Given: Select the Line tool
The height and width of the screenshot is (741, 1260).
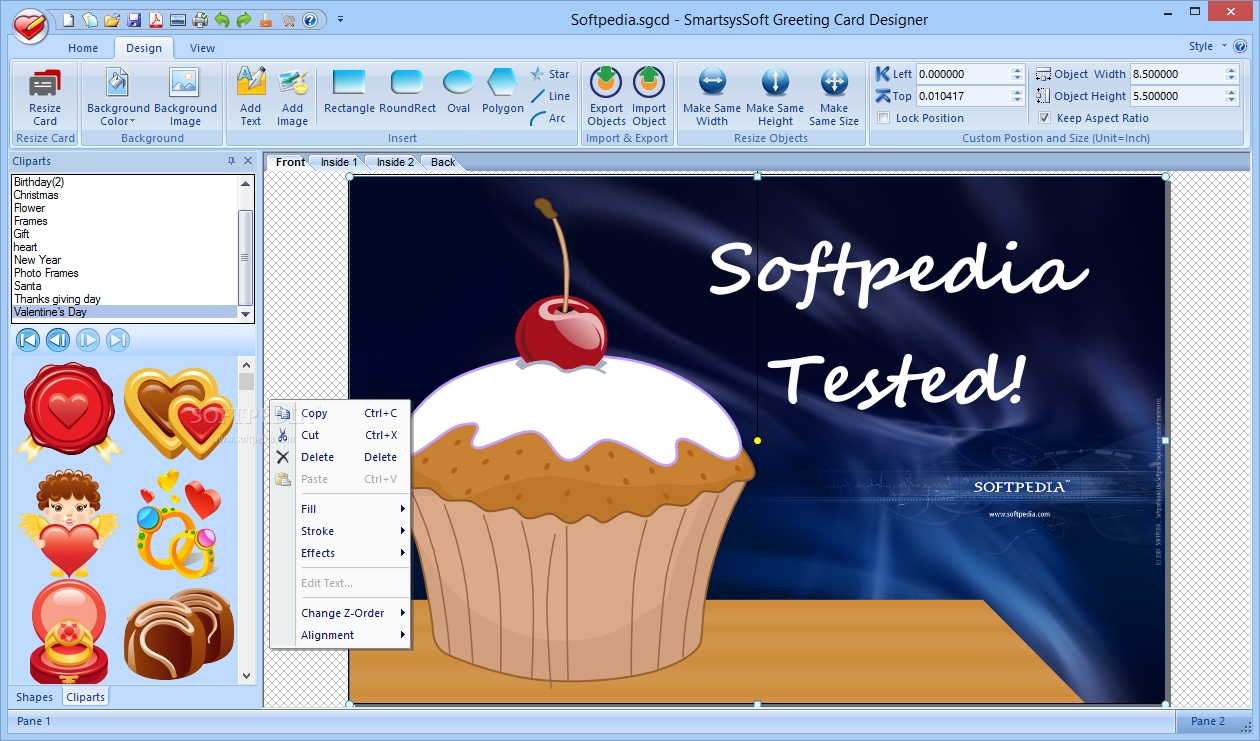Looking at the screenshot, I should coord(550,96).
